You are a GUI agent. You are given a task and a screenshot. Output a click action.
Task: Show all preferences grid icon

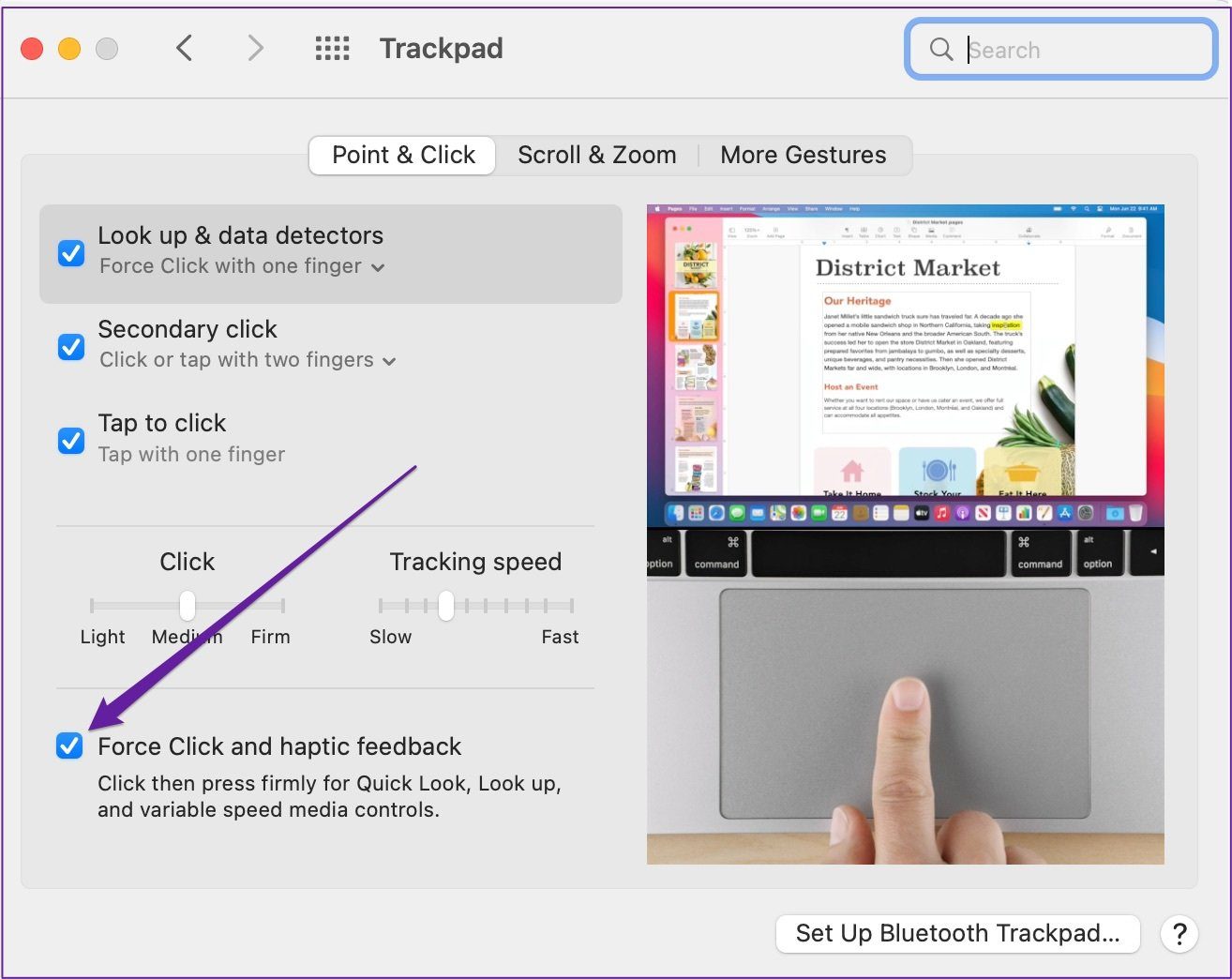(332, 48)
